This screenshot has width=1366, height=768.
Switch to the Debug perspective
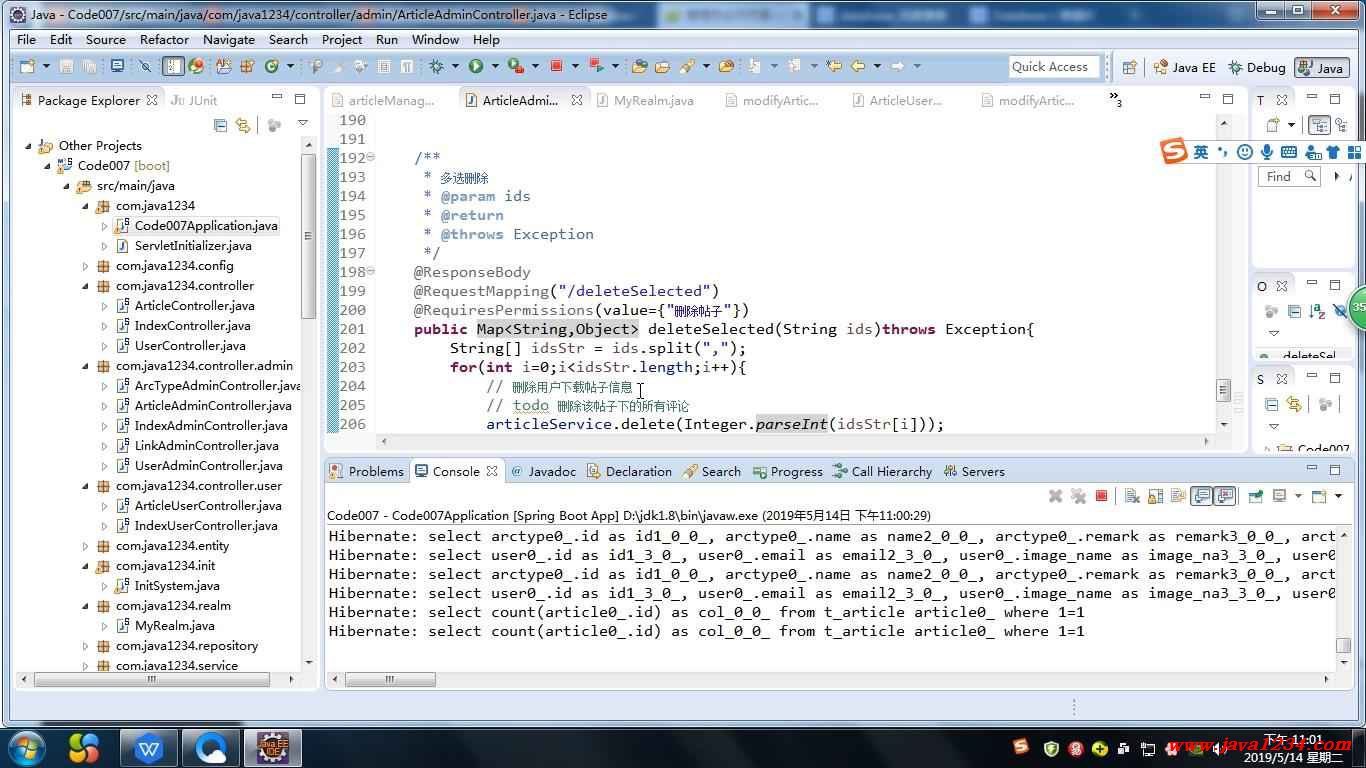tap(1256, 67)
